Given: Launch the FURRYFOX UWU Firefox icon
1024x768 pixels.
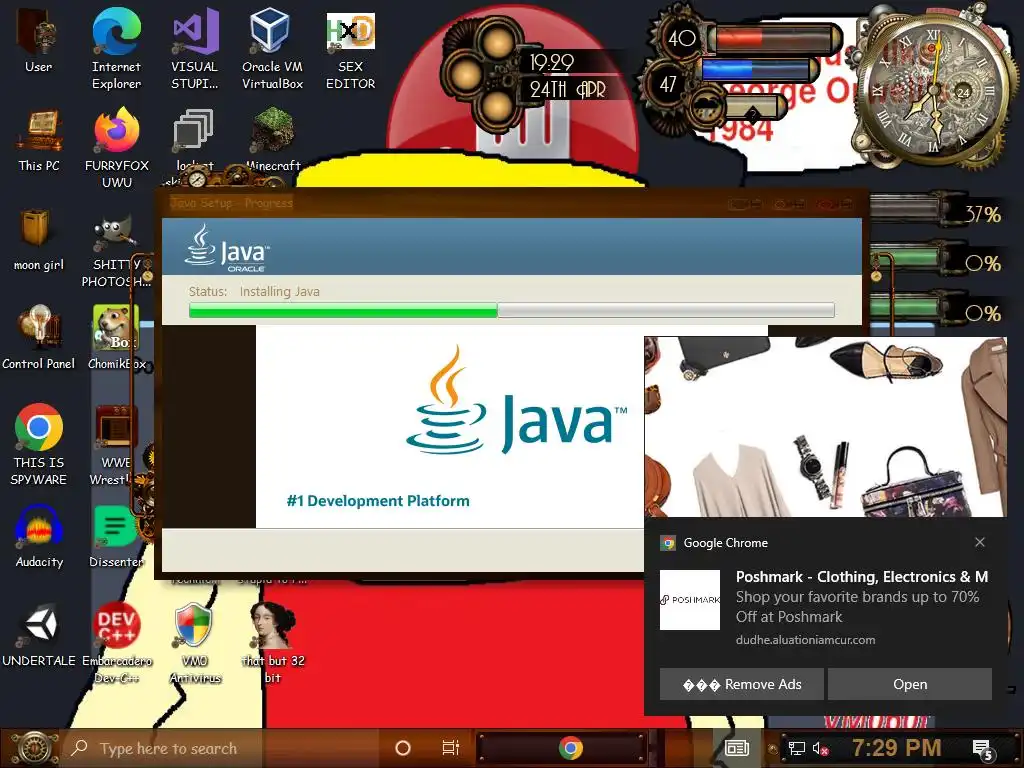Looking at the screenshot, I should pos(117,148).
